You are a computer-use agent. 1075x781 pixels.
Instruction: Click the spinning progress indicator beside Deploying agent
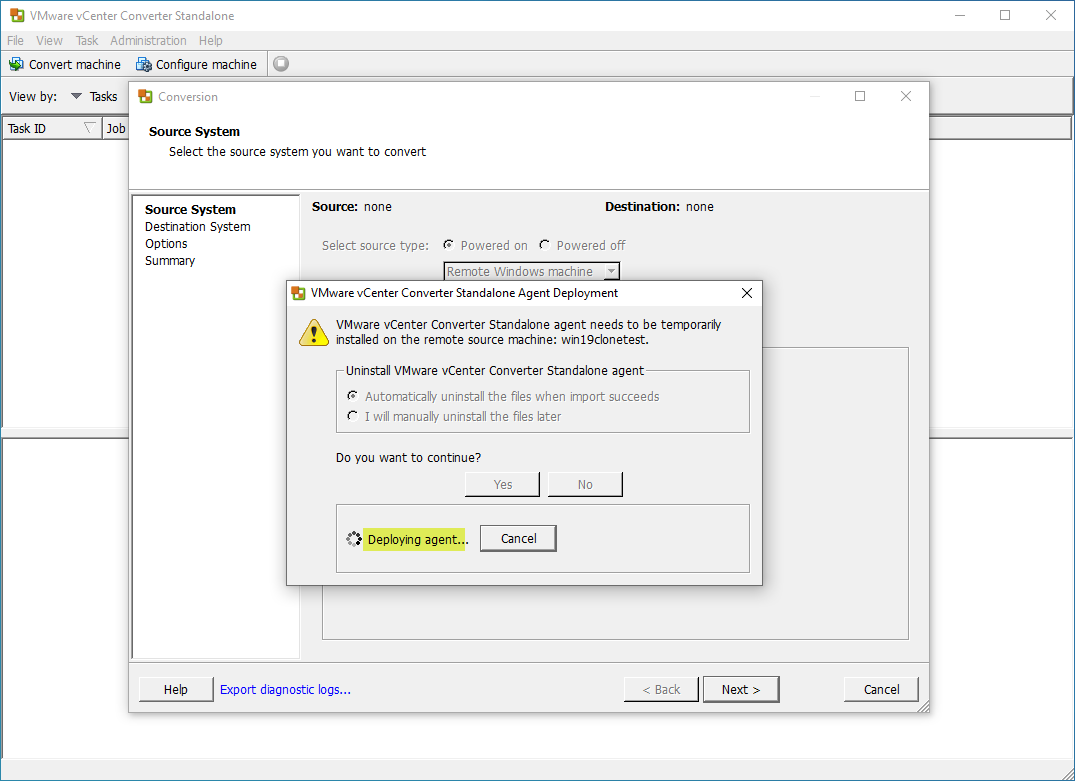pyautogui.click(x=354, y=540)
